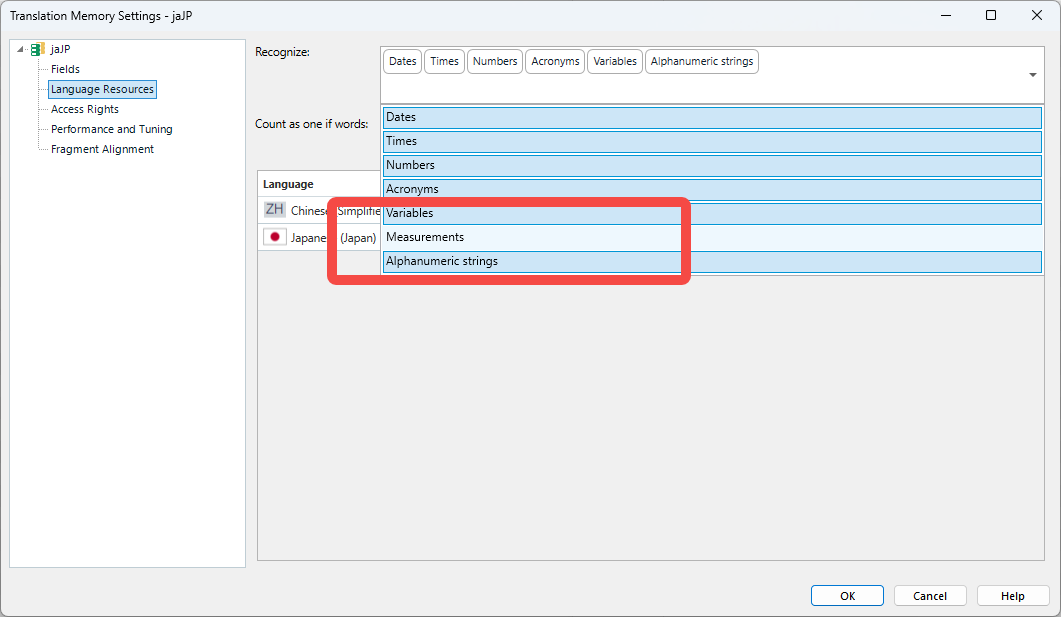Screen dimensions: 1061x617
Task: Confirm settings with the OK button
Action: 847,595
